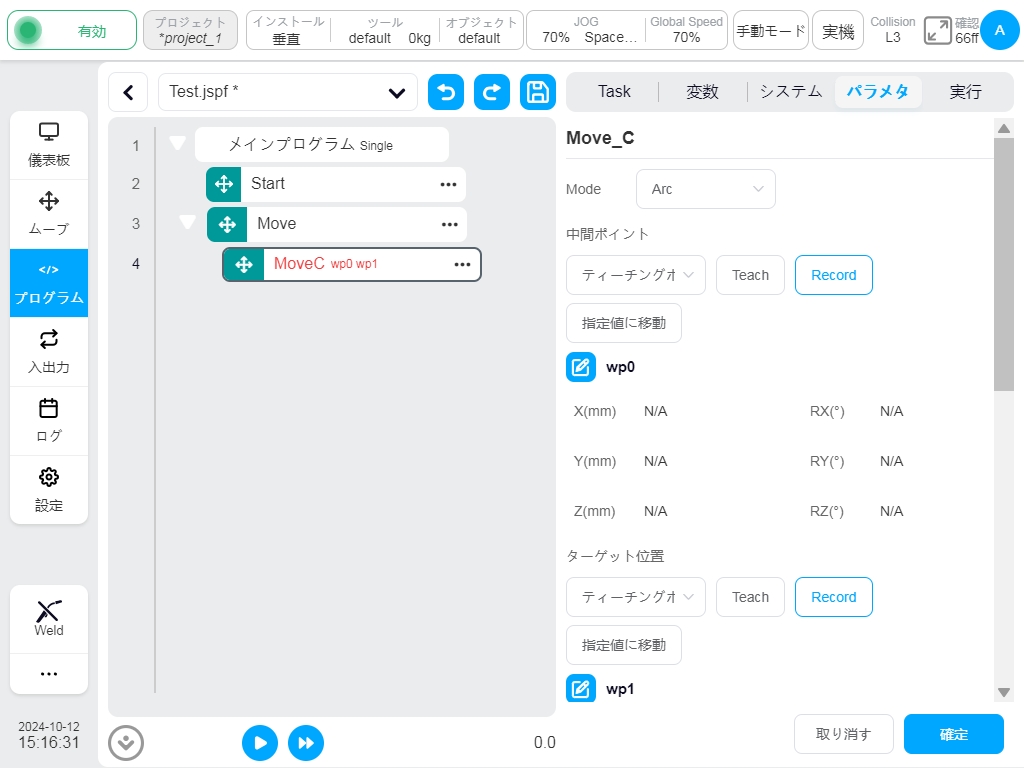Edit waypoint wp1 icon
Image resolution: width=1024 pixels, height=768 pixels.
tap(581, 689)
